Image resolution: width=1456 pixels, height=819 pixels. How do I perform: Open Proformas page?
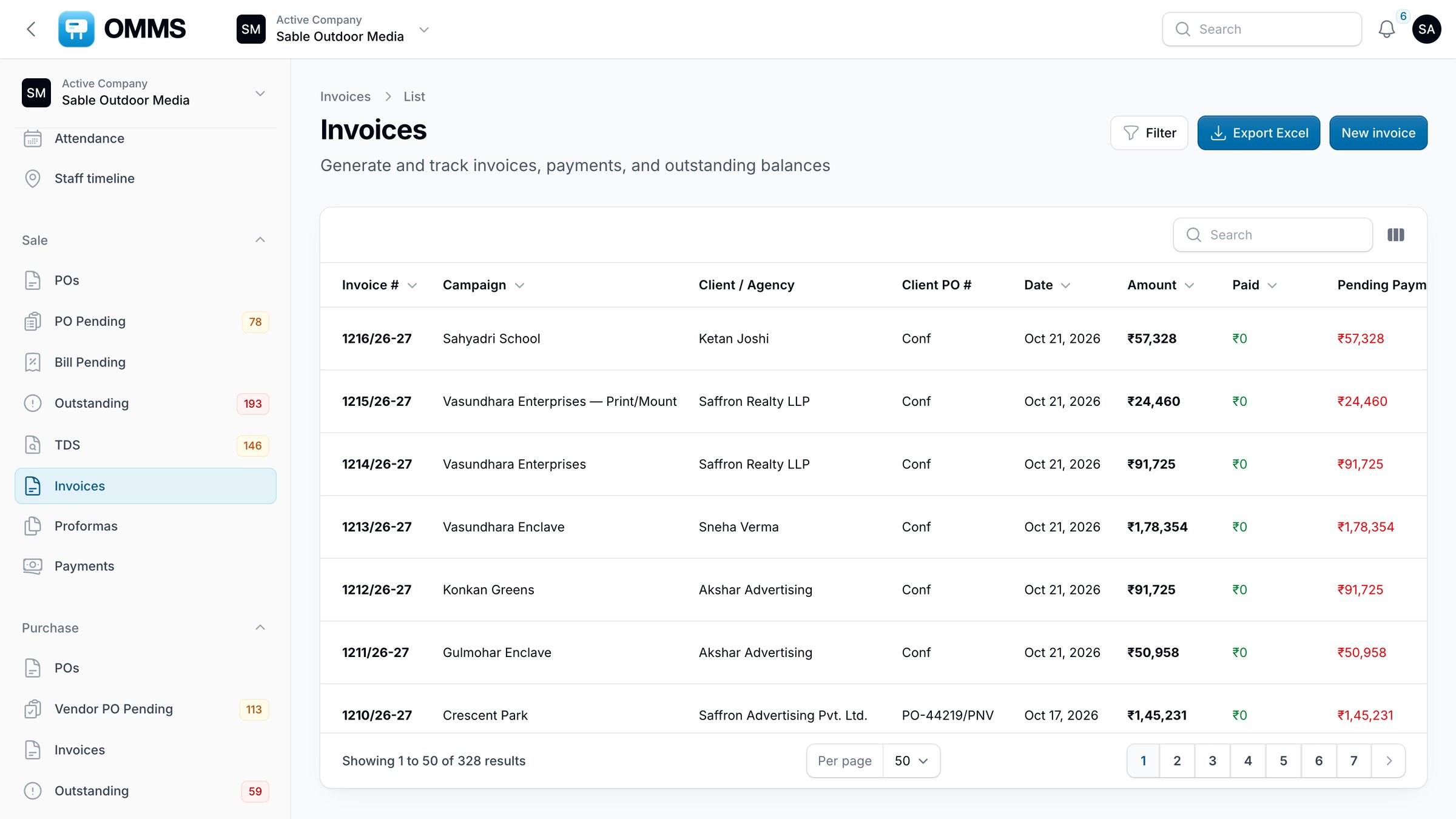(x=145, y=526)
